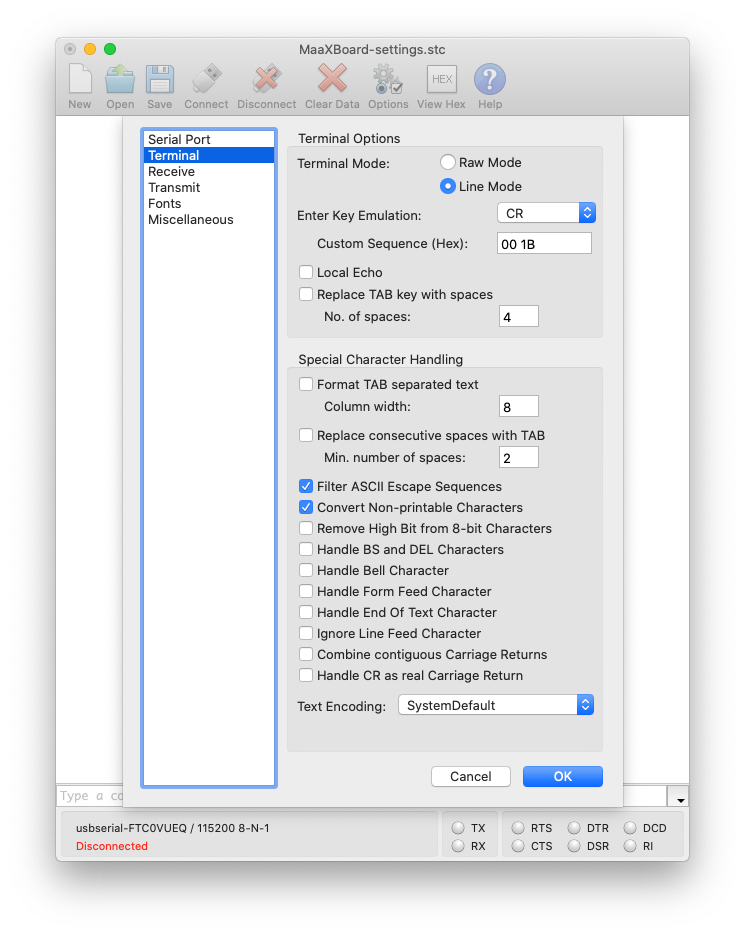Enable Format TAB separated text
Screen dimensions: 745x935
[x=306, y=384]
